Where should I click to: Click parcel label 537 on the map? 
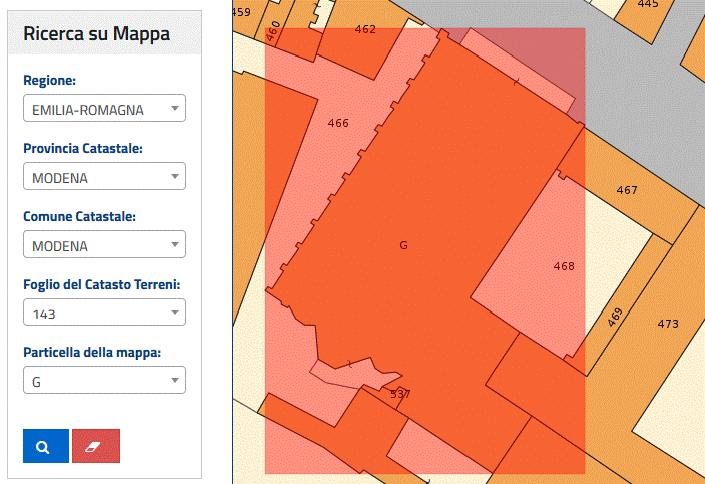tap(400, 394)
